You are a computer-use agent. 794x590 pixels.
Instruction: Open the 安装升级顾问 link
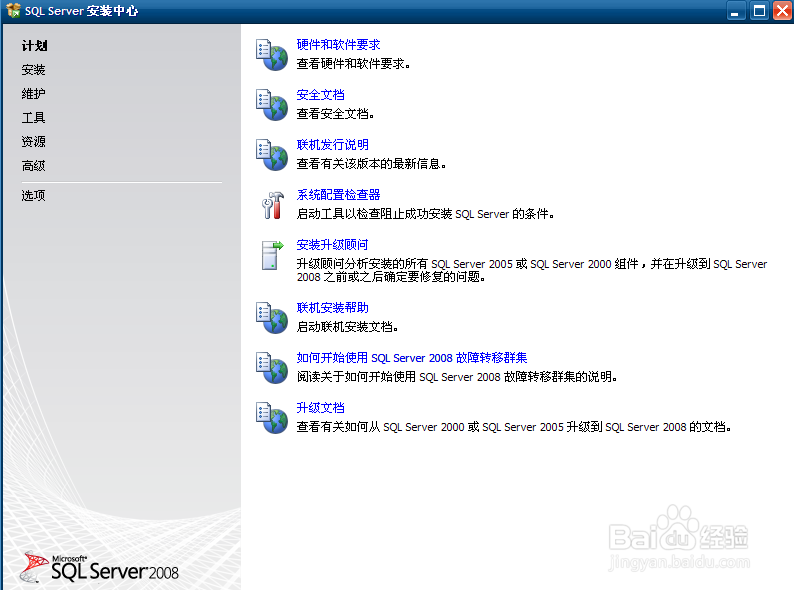[x=332, y=245]
